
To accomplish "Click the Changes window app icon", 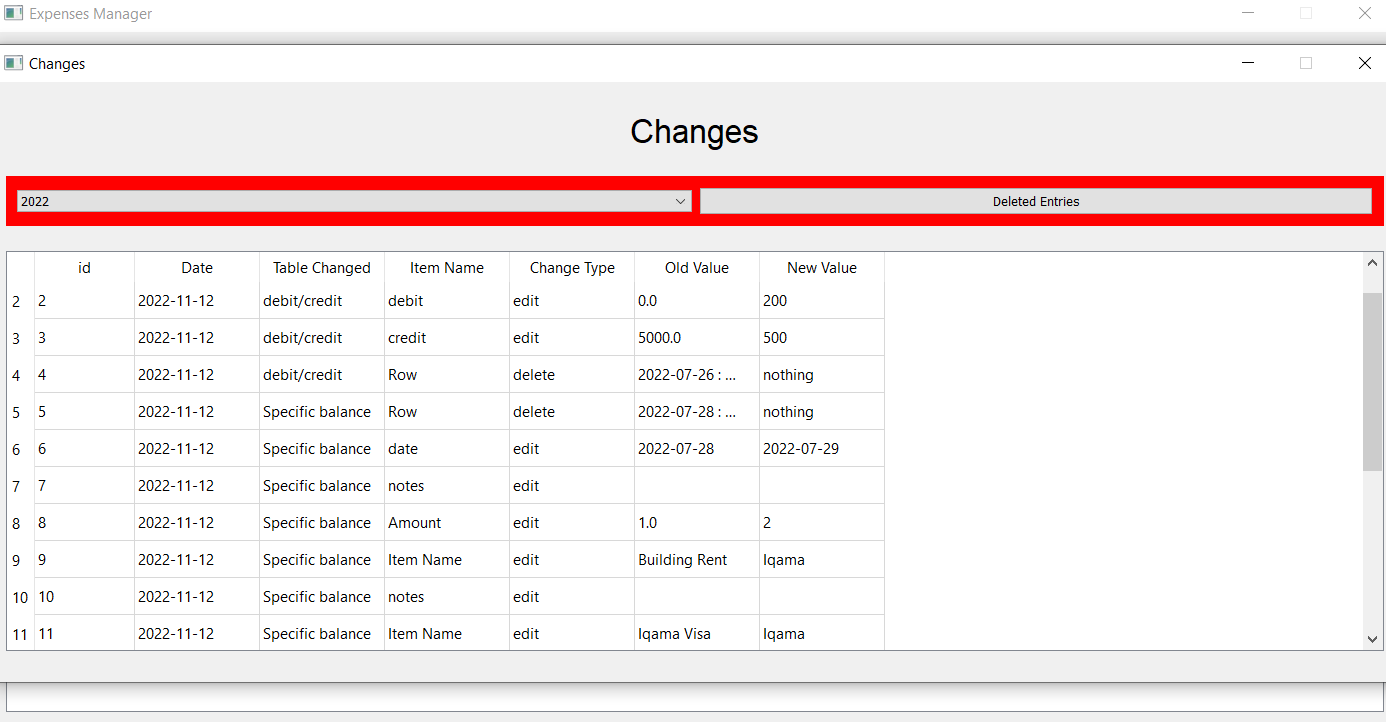I will click(14, 63).
